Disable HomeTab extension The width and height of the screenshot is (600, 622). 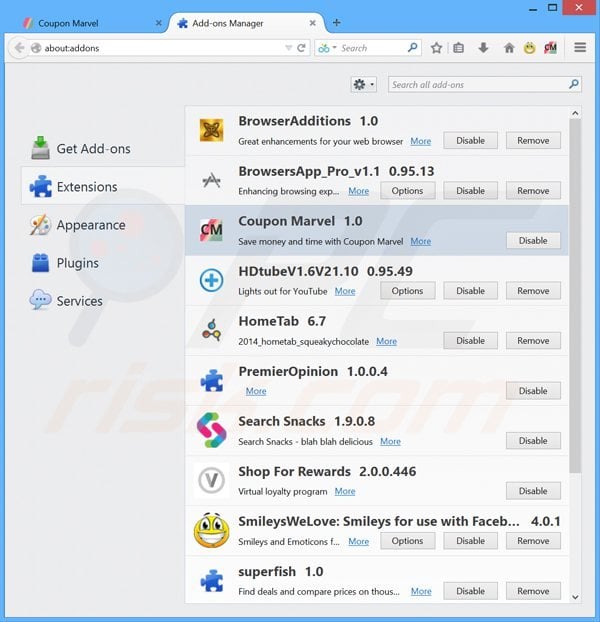click(470, 341)
